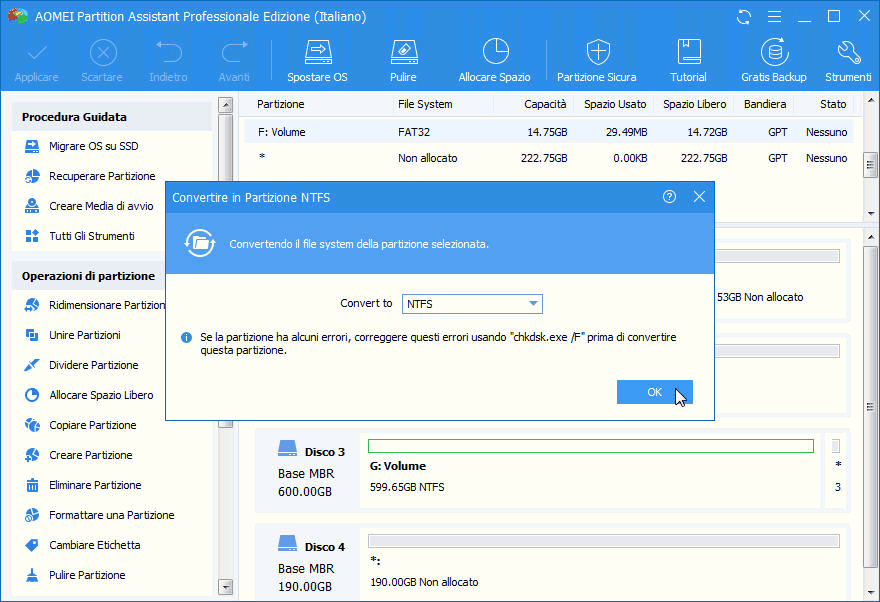This screenshot has width=880, height=602.
Task: Launch Gratis Backup from the toolbar
Action: click(x=774, y=61)
